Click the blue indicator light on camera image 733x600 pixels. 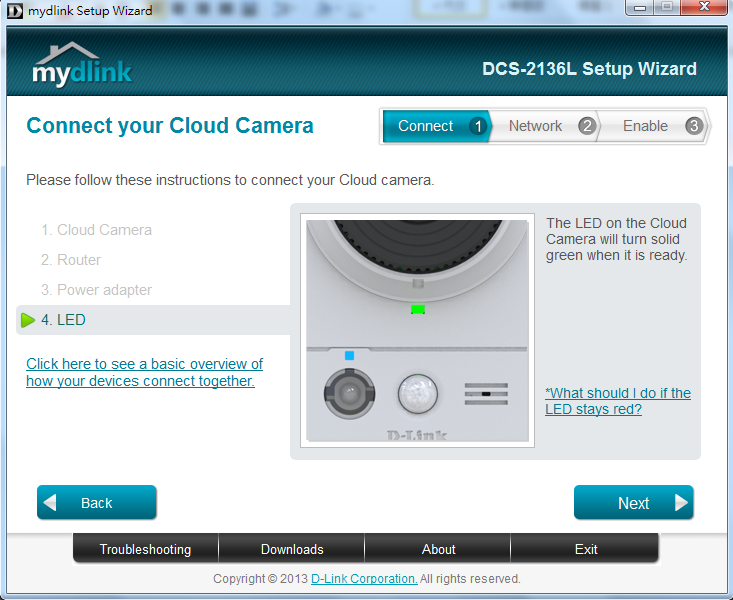click(x=349, y=355)
